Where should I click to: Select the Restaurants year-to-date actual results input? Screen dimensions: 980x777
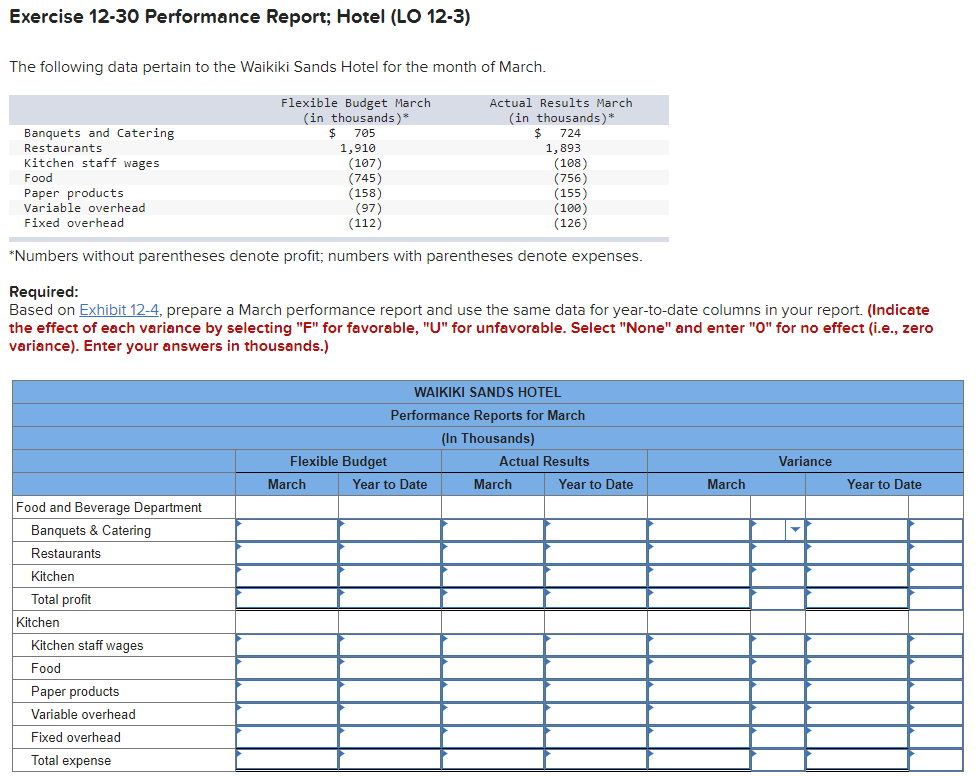pyautogui.click(x=597, y=553)
